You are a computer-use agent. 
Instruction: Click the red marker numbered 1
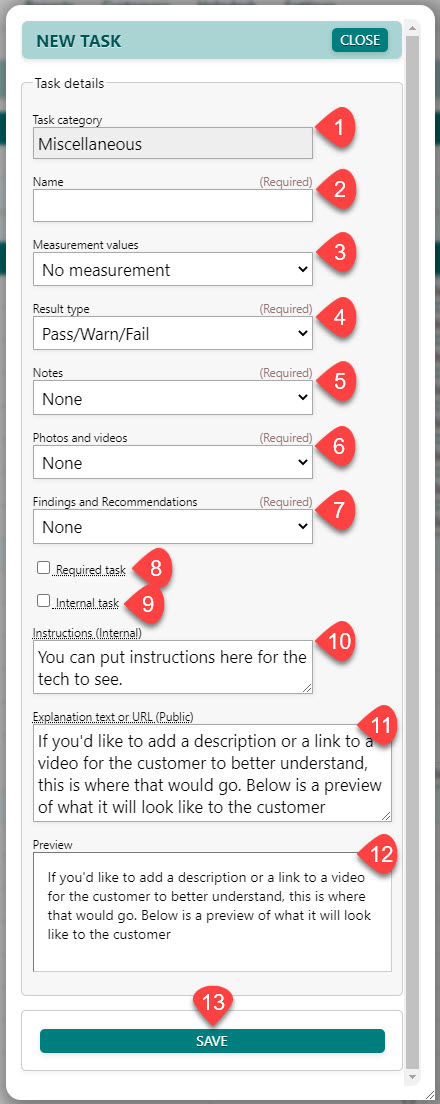[338, 130]
